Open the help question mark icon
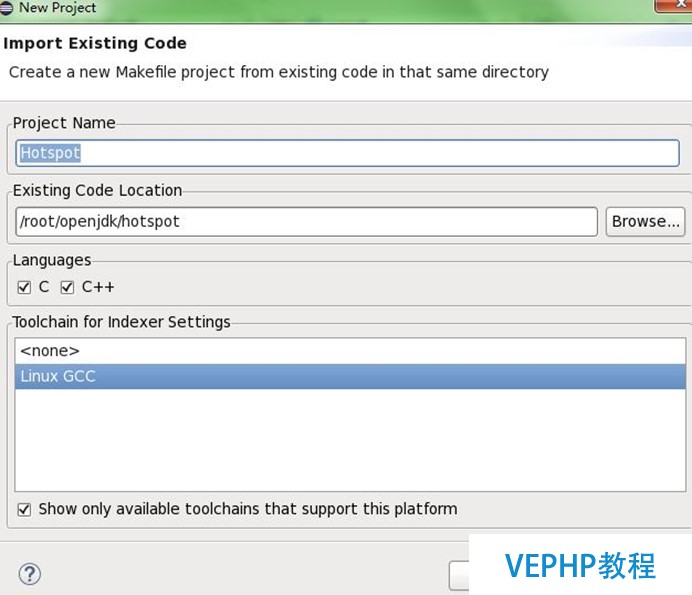This screenshot has height=595, width=692. click(30, 574)
